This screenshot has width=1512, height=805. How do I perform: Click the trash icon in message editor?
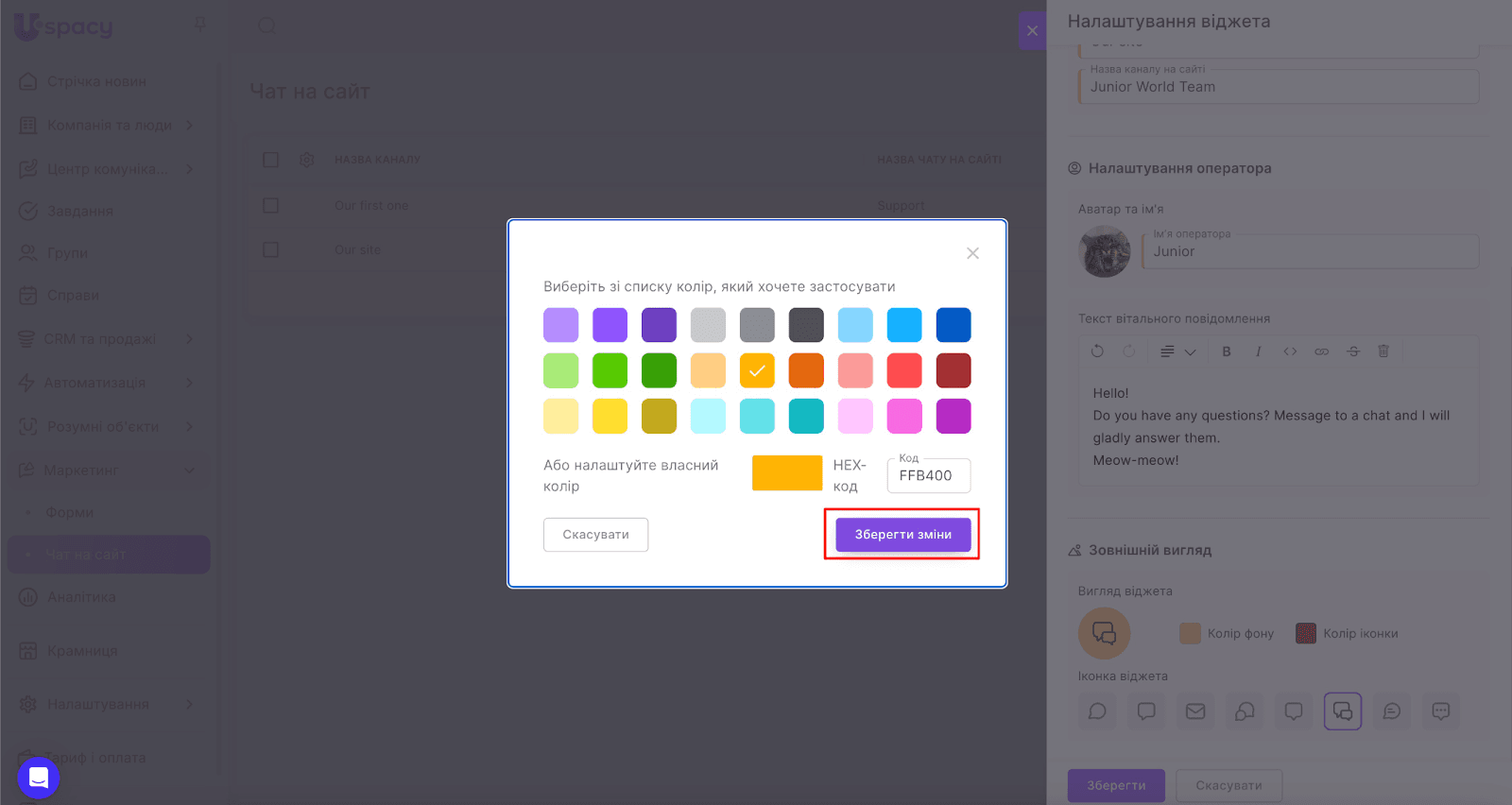1383,351
